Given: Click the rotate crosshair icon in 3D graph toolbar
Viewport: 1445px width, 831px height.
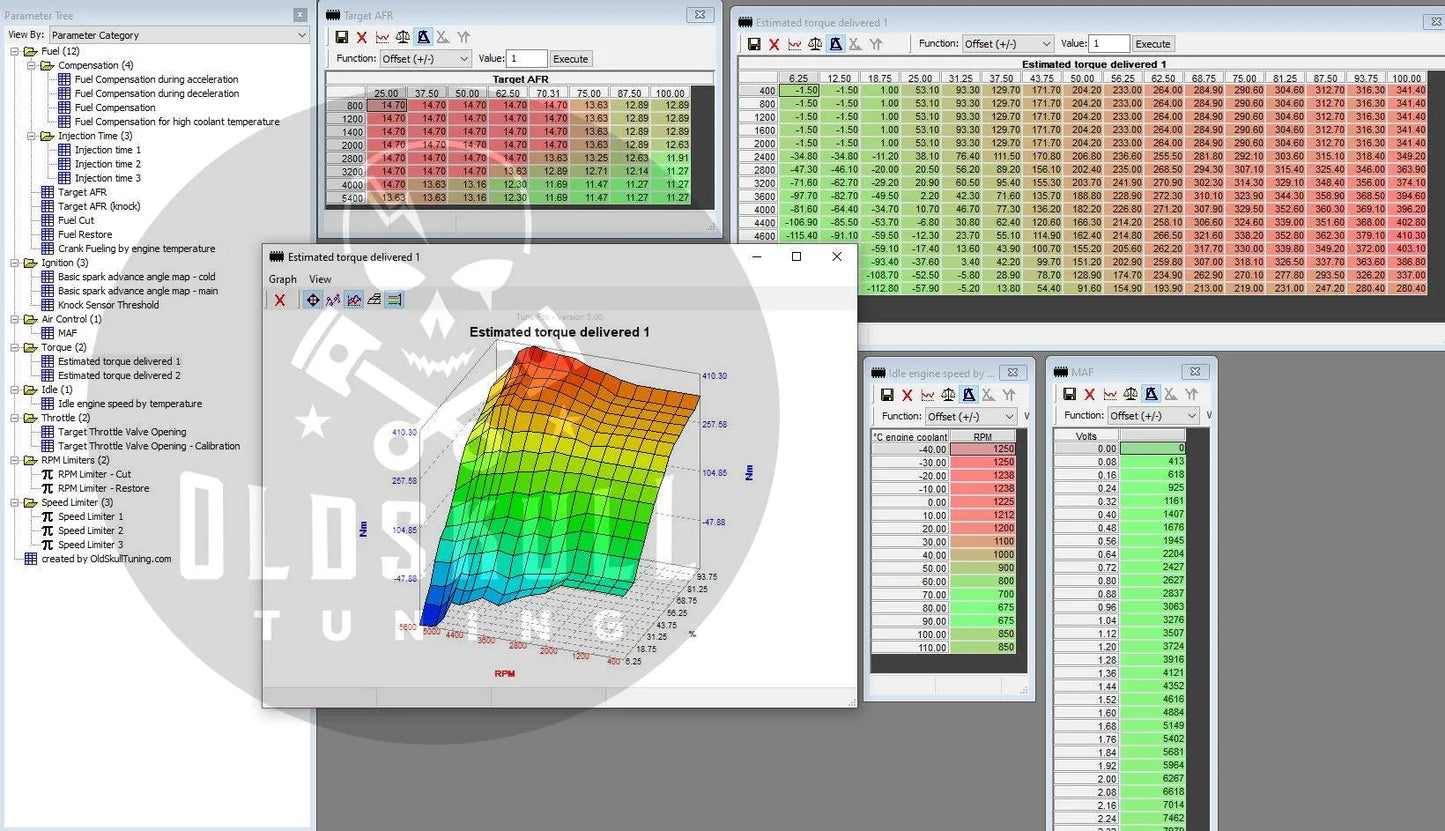Looking at the screenshot, I should pos(313,300).
